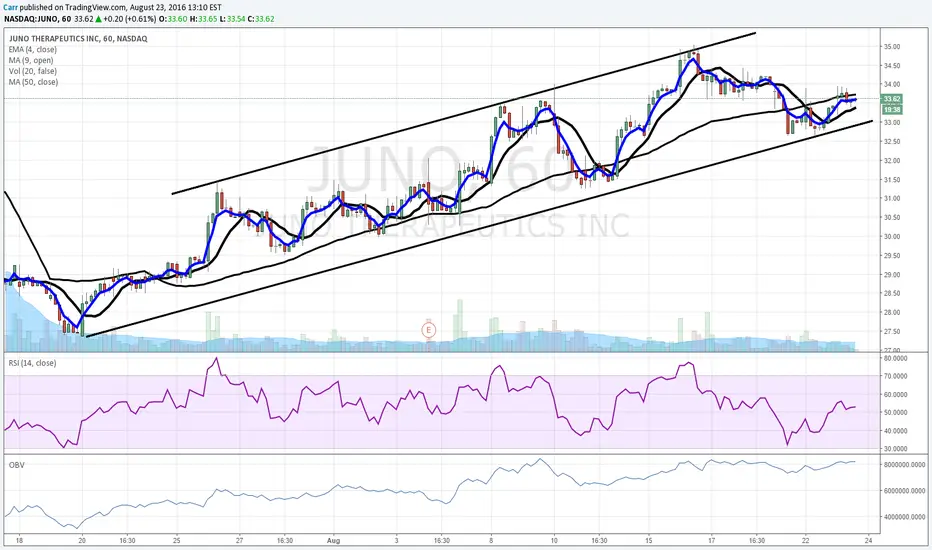The width and height of the screenshot is (932, 550).
Task: Select the 'JUNO THERAPEUTICS INC, 60, NASDAQ' legend title
Action: [78, 39]
